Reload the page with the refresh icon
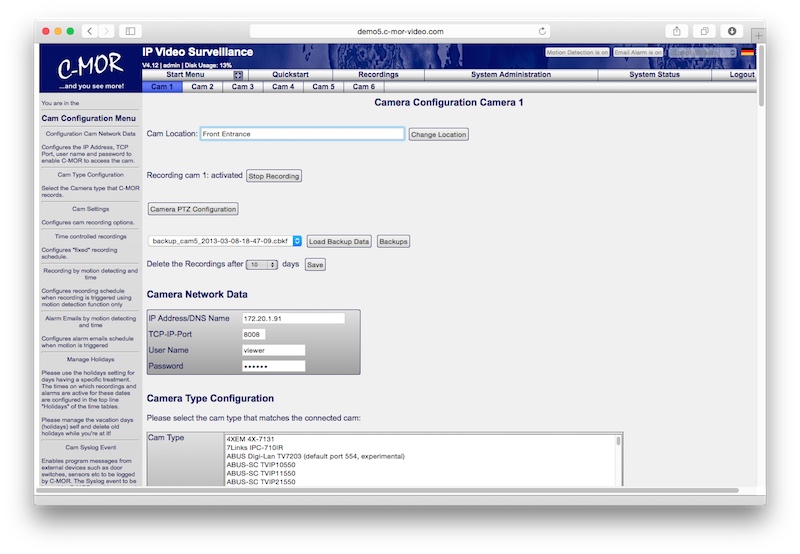 pyautogui.click(x=543, y=32)
